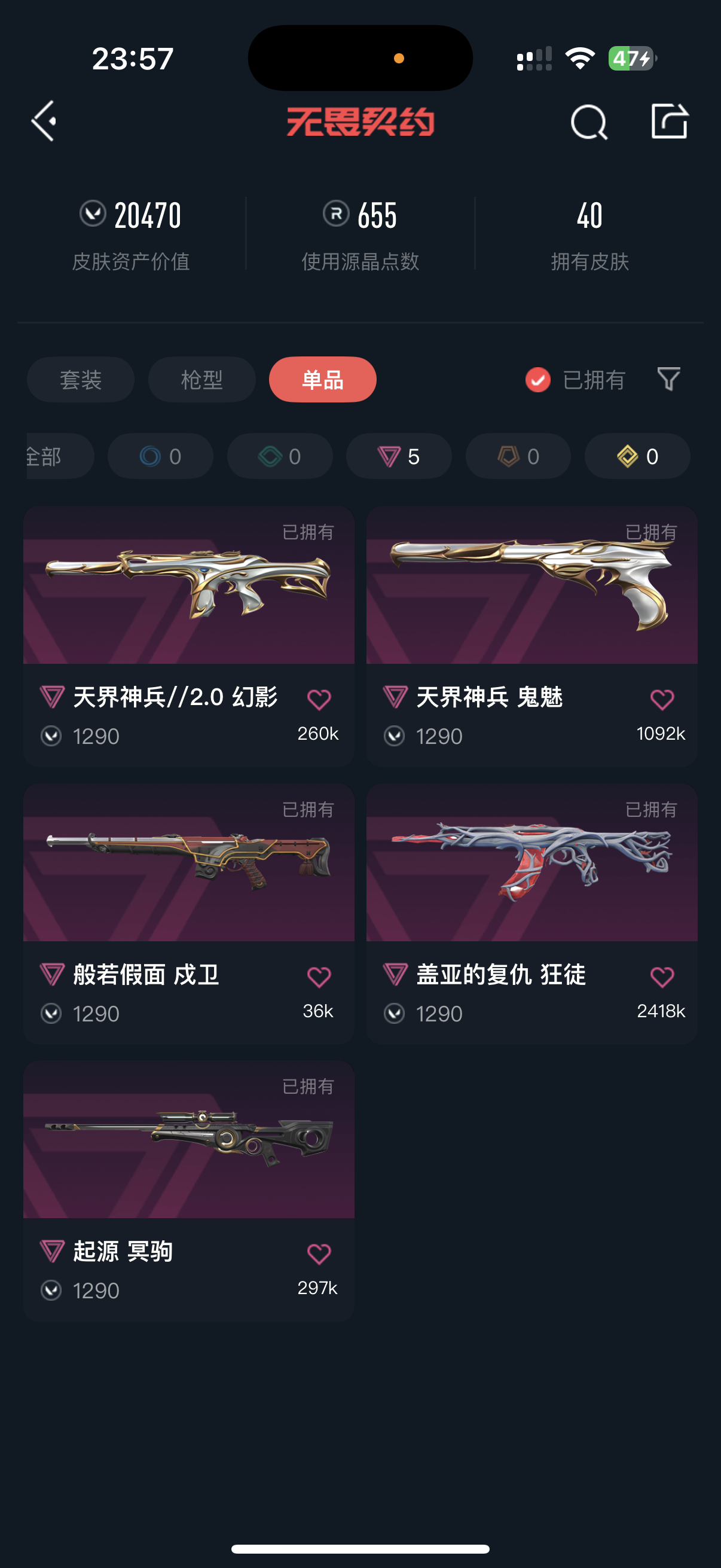721x1568 pixels.
Task: Select the yellow diamond tier filter
Action: [x=638, y=456]
